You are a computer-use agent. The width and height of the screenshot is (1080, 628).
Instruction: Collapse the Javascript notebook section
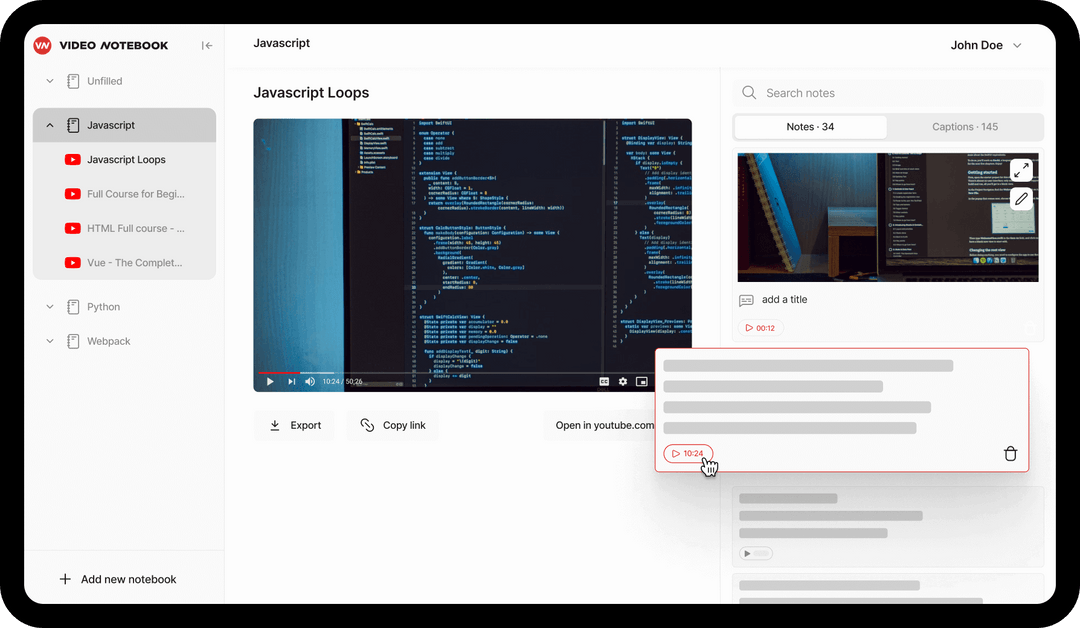point(49,125)
